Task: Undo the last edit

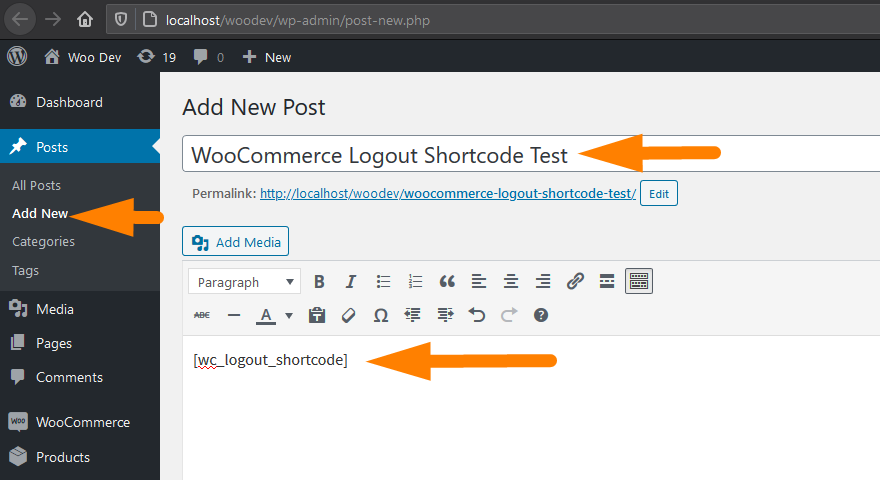Action: (477, 316)
